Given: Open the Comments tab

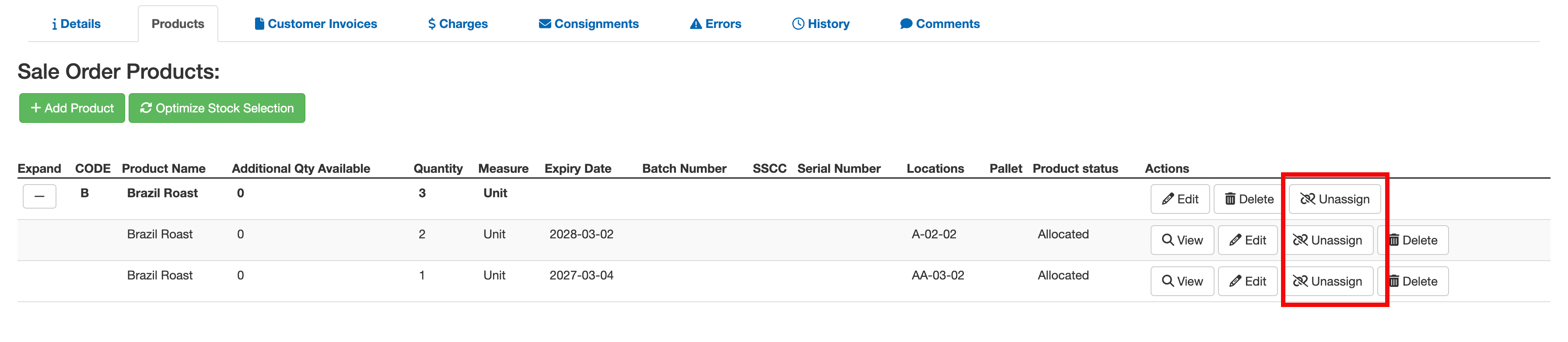Looking at the screenshot, I should point(940,24).
